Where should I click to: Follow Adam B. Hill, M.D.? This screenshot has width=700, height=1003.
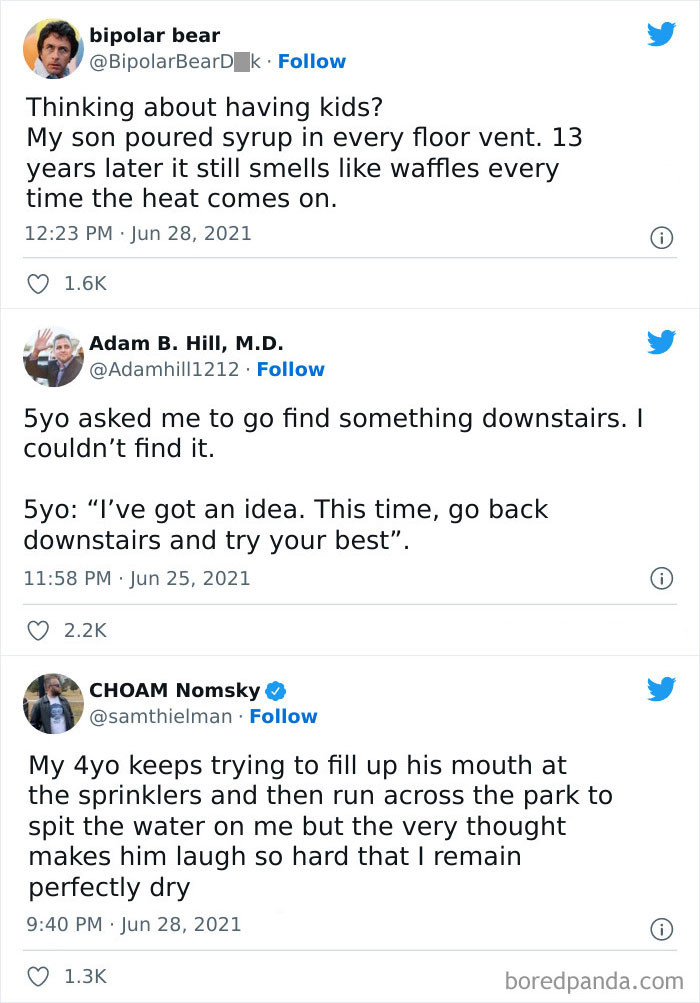tap(290, 370)
